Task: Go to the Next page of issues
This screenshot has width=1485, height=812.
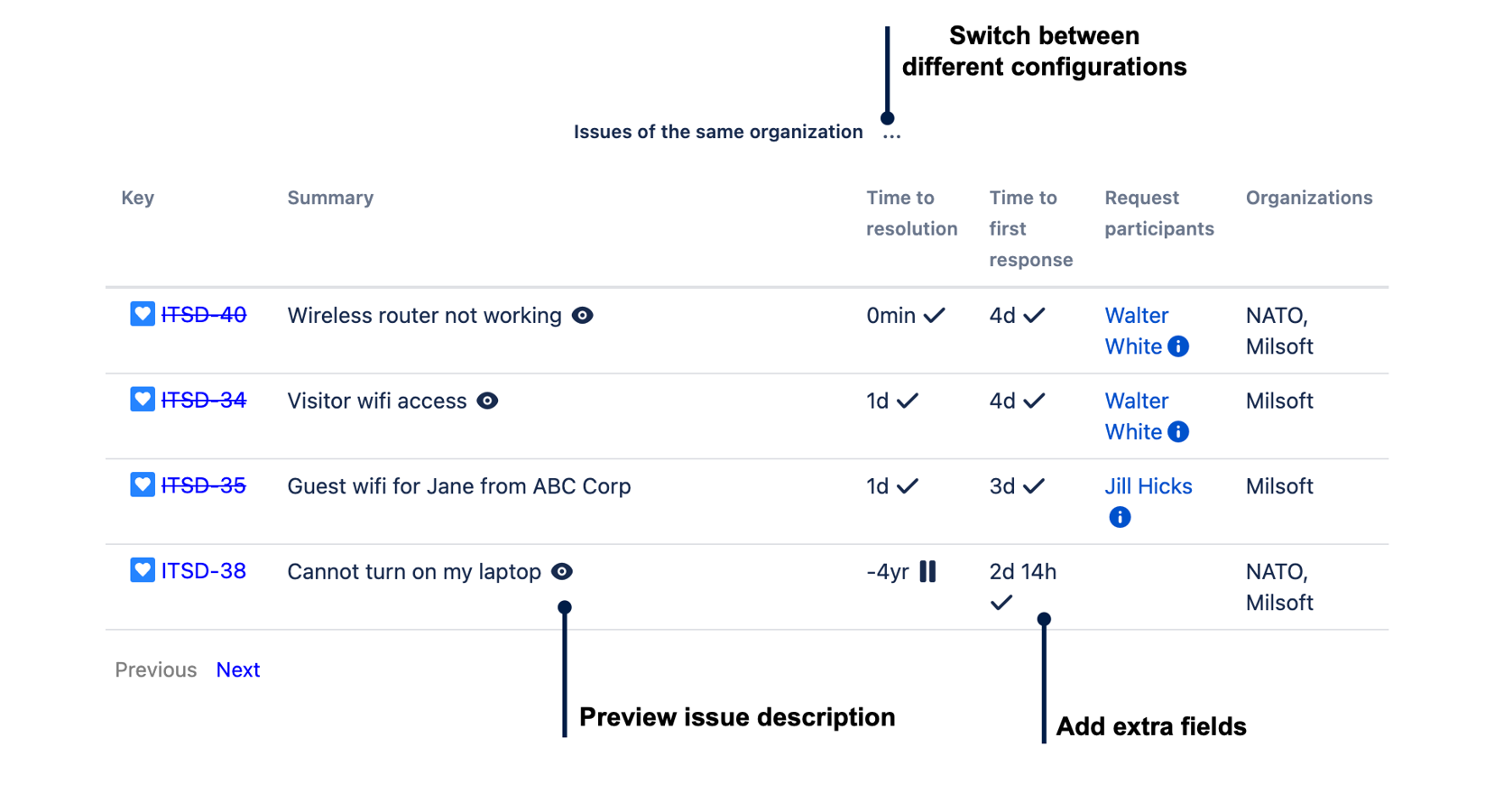Action: tap(238, 669)
